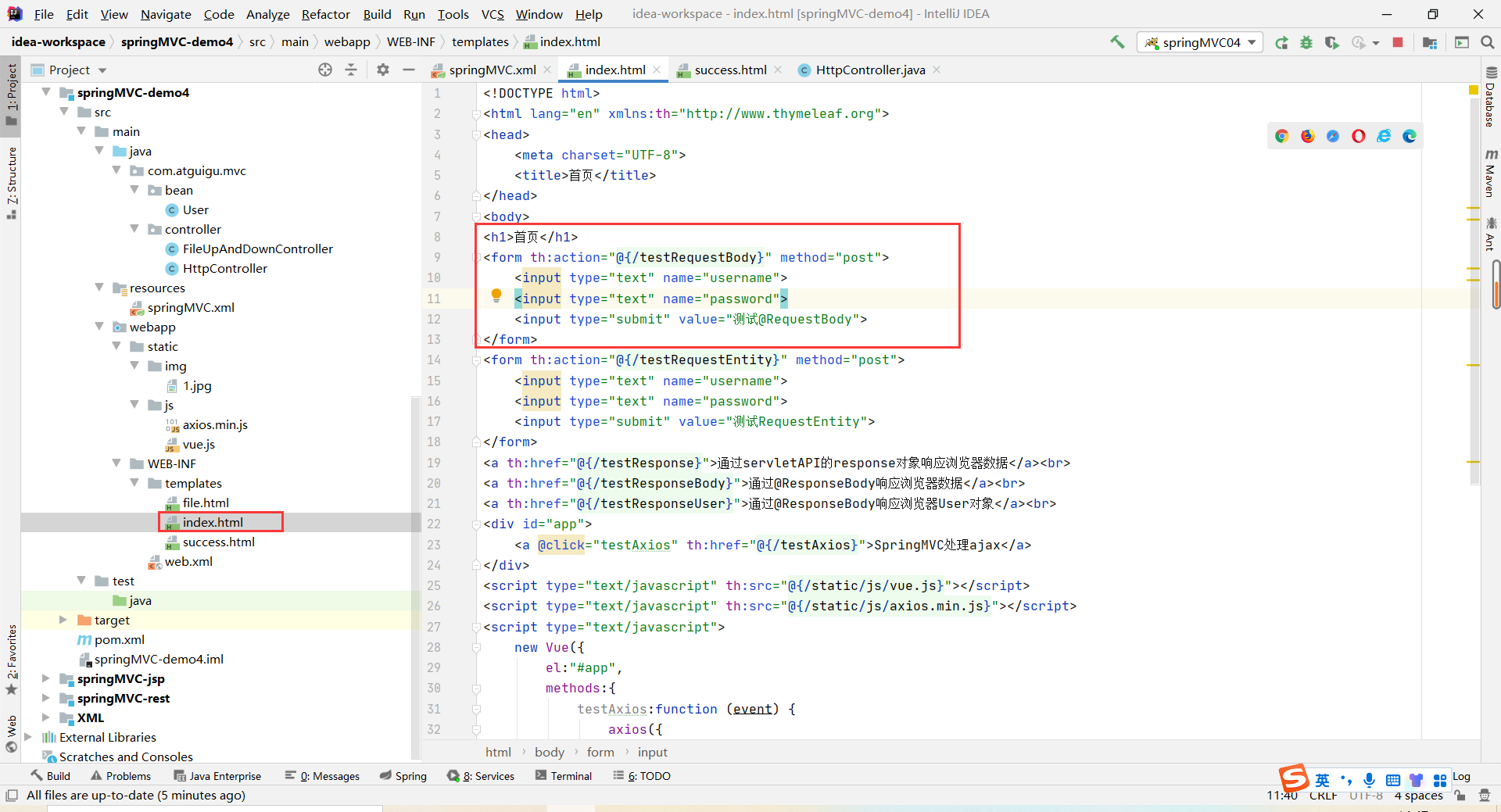This screenshot has width=1501, height=812.
Task: Open page in Edge browser icon
Action: point(1410,136)
